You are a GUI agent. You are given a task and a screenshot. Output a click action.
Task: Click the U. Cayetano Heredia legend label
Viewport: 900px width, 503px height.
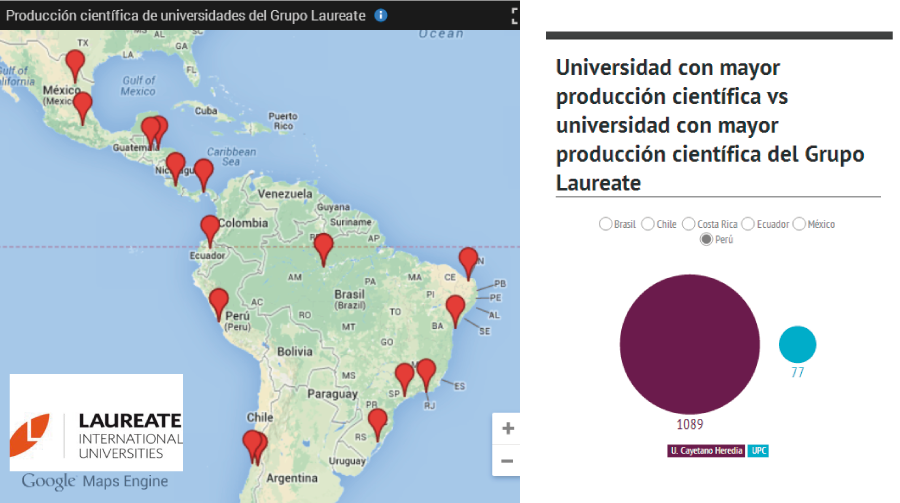tap(706, 451)
